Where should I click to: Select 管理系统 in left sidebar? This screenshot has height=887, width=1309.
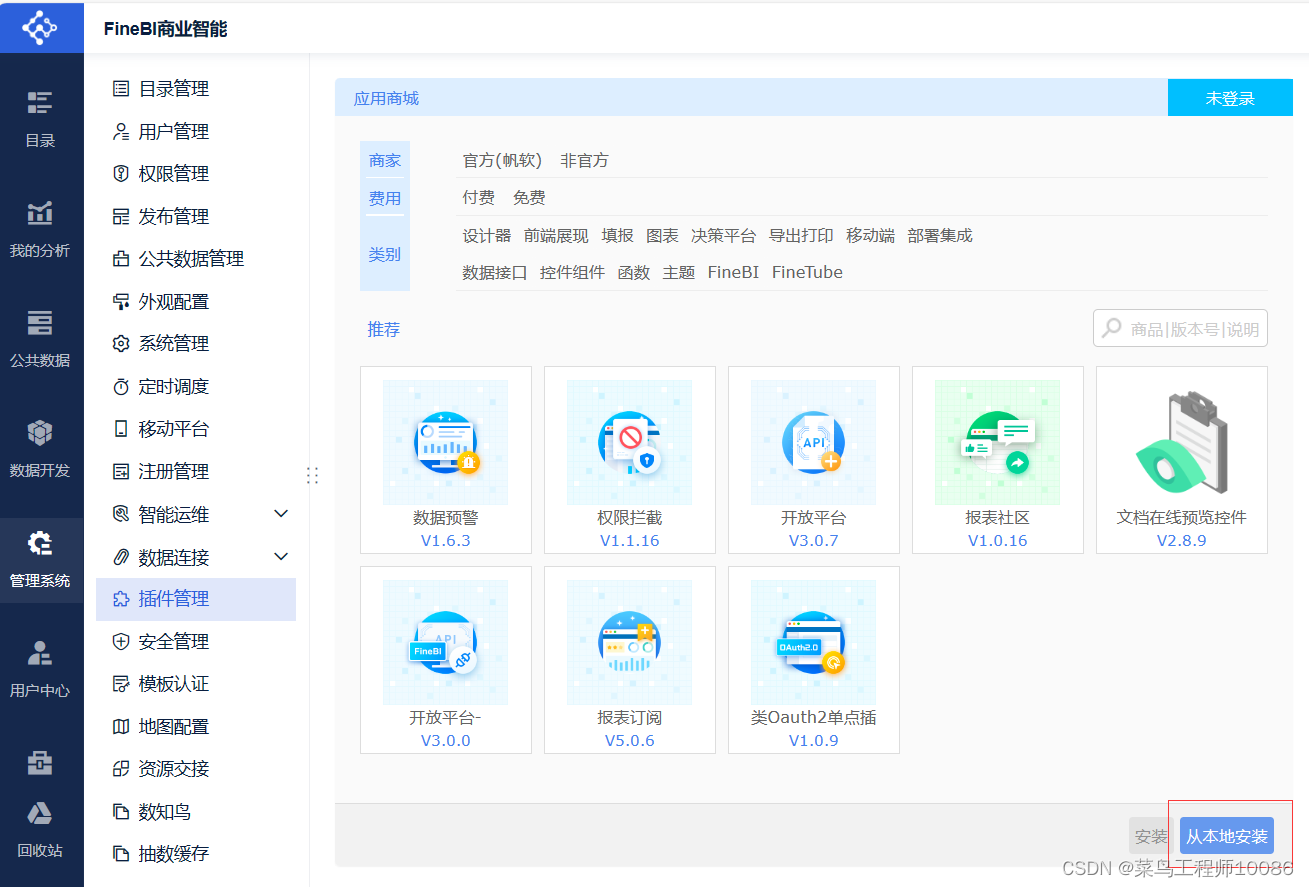(40, 558)
